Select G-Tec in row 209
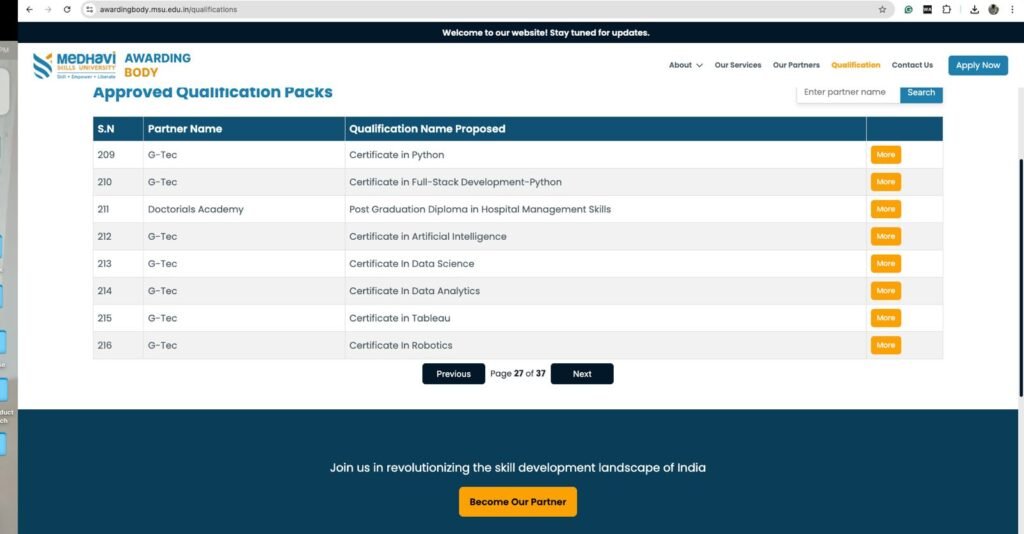The image size is (1024, 534). pyautogui.click(x=162, y=155)
